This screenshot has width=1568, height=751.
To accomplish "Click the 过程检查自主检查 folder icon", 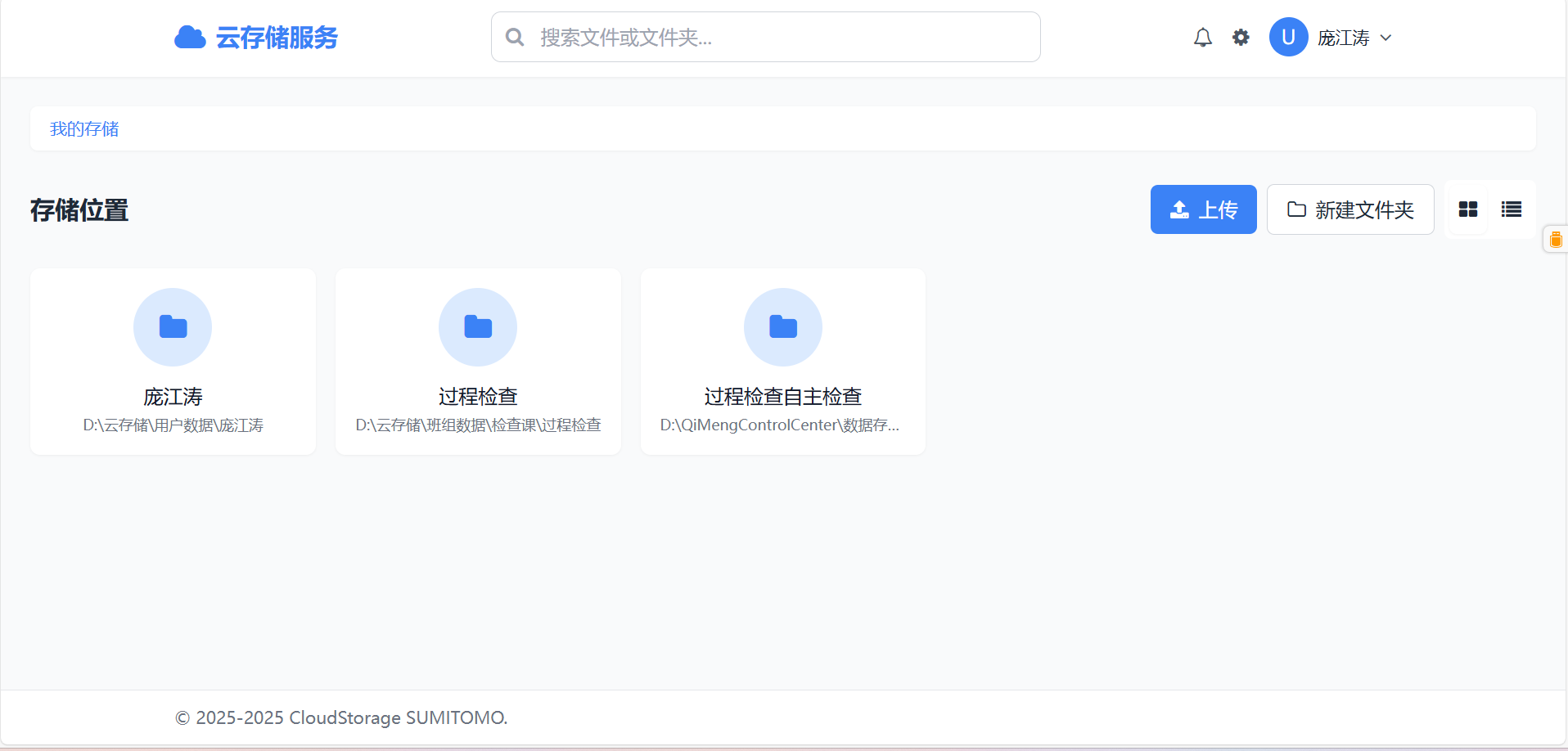I will (x=783, y=327).
